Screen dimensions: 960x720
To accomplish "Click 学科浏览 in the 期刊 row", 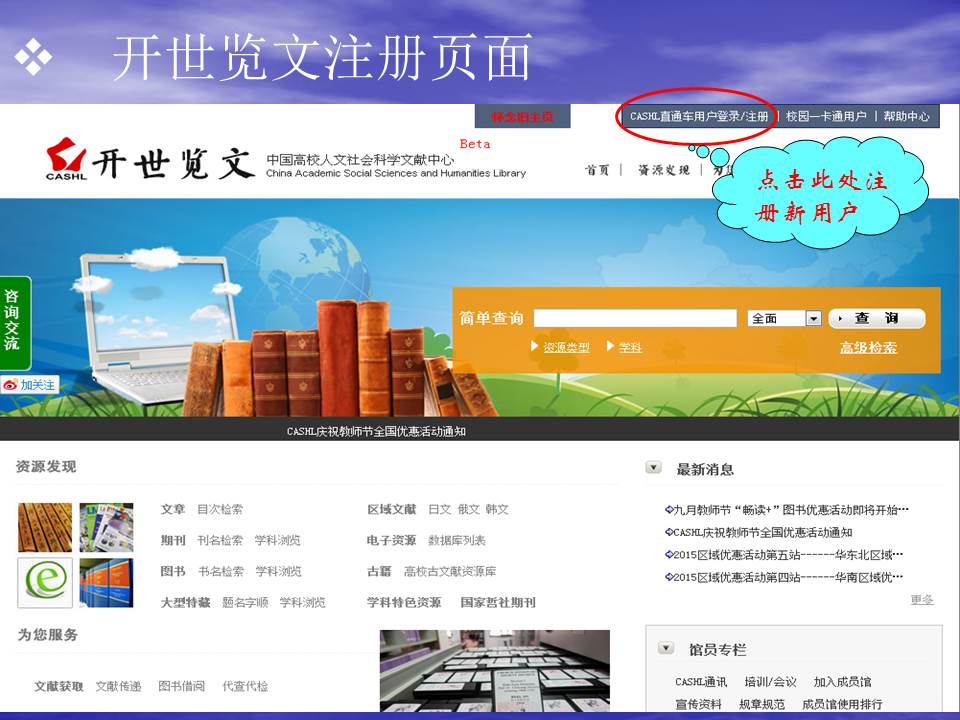I will 277,541.
